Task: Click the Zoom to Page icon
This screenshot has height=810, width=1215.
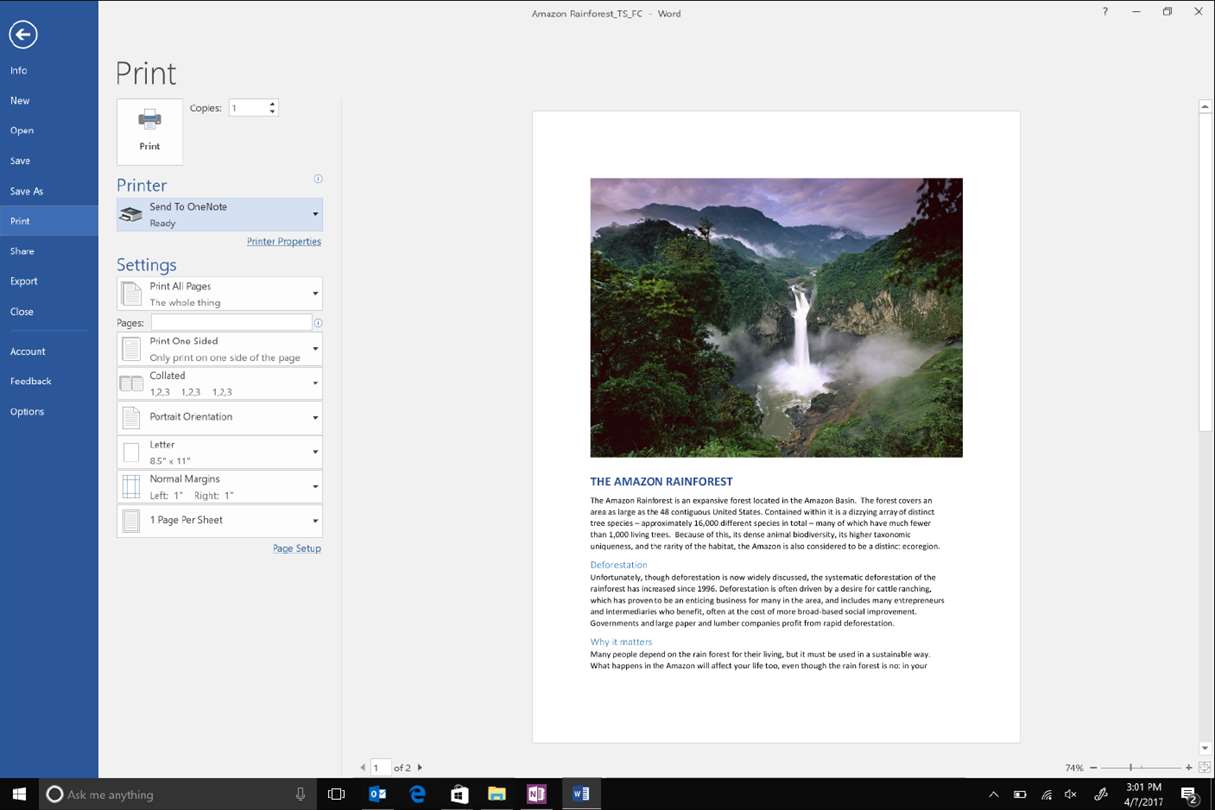Action: coord(1204,767)
